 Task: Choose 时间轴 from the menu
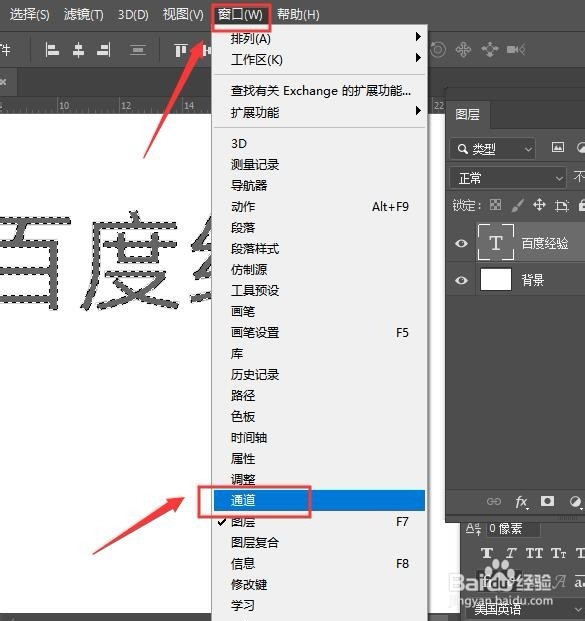click(319, 438)
